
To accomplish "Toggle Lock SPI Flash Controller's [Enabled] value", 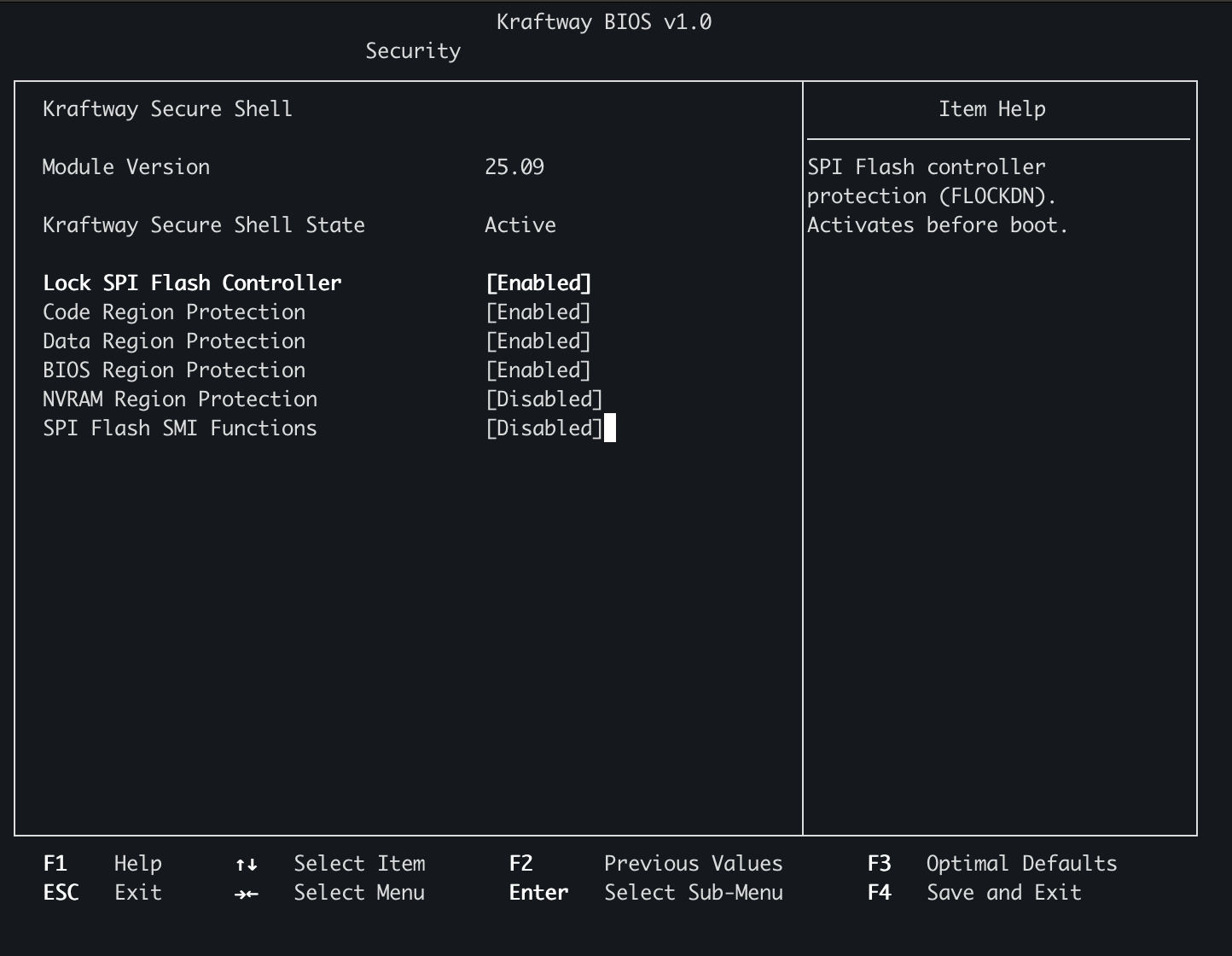I will pos(538,283).
